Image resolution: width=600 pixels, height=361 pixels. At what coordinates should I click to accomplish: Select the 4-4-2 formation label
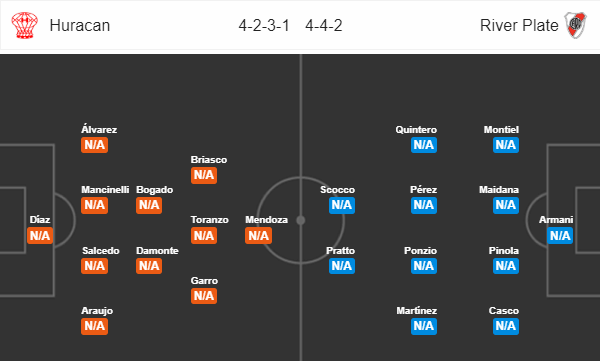point(324,26)
